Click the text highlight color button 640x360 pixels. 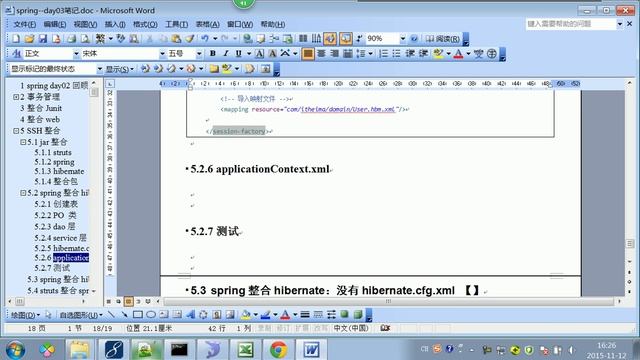pos(438,53)
